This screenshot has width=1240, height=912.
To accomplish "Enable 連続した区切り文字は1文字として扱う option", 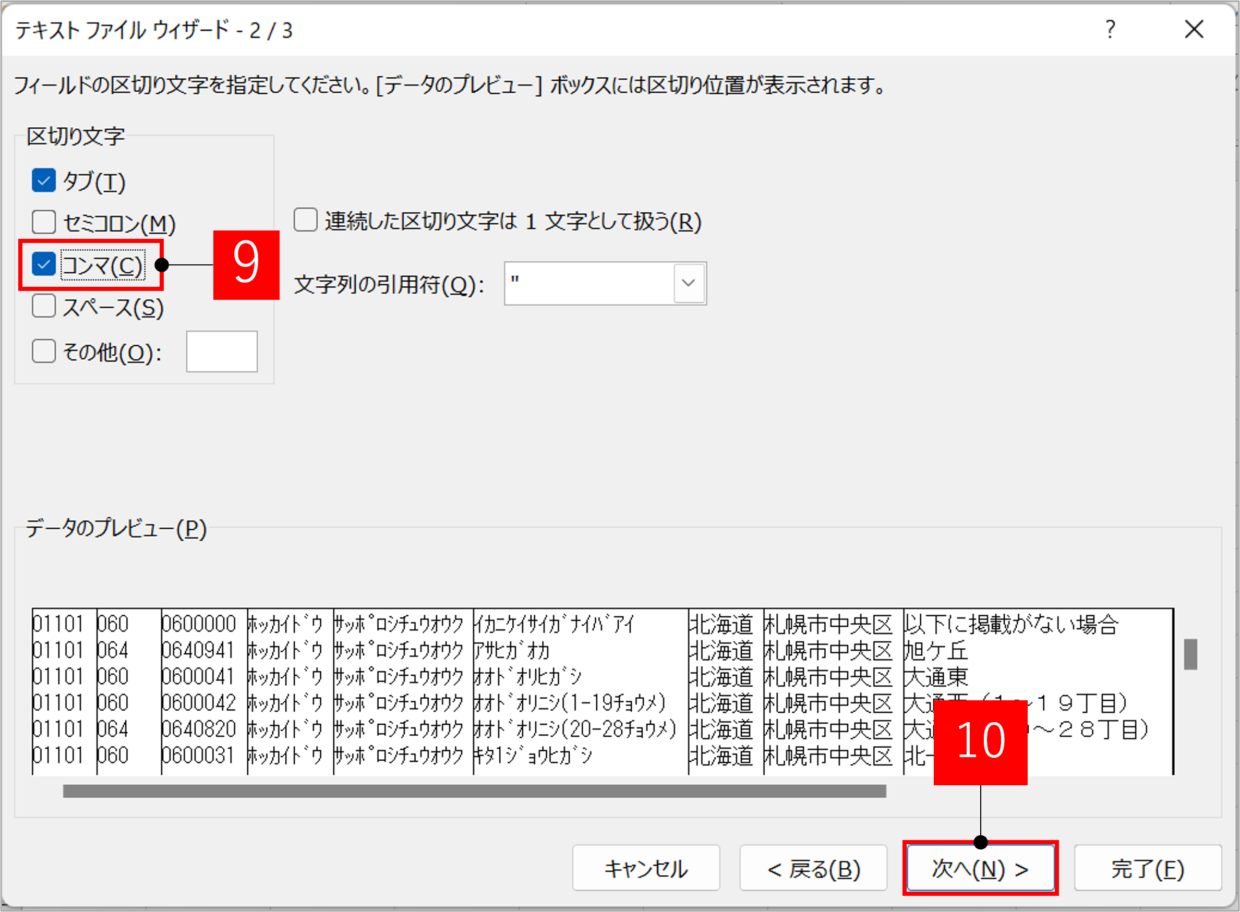I will point(305,221).
